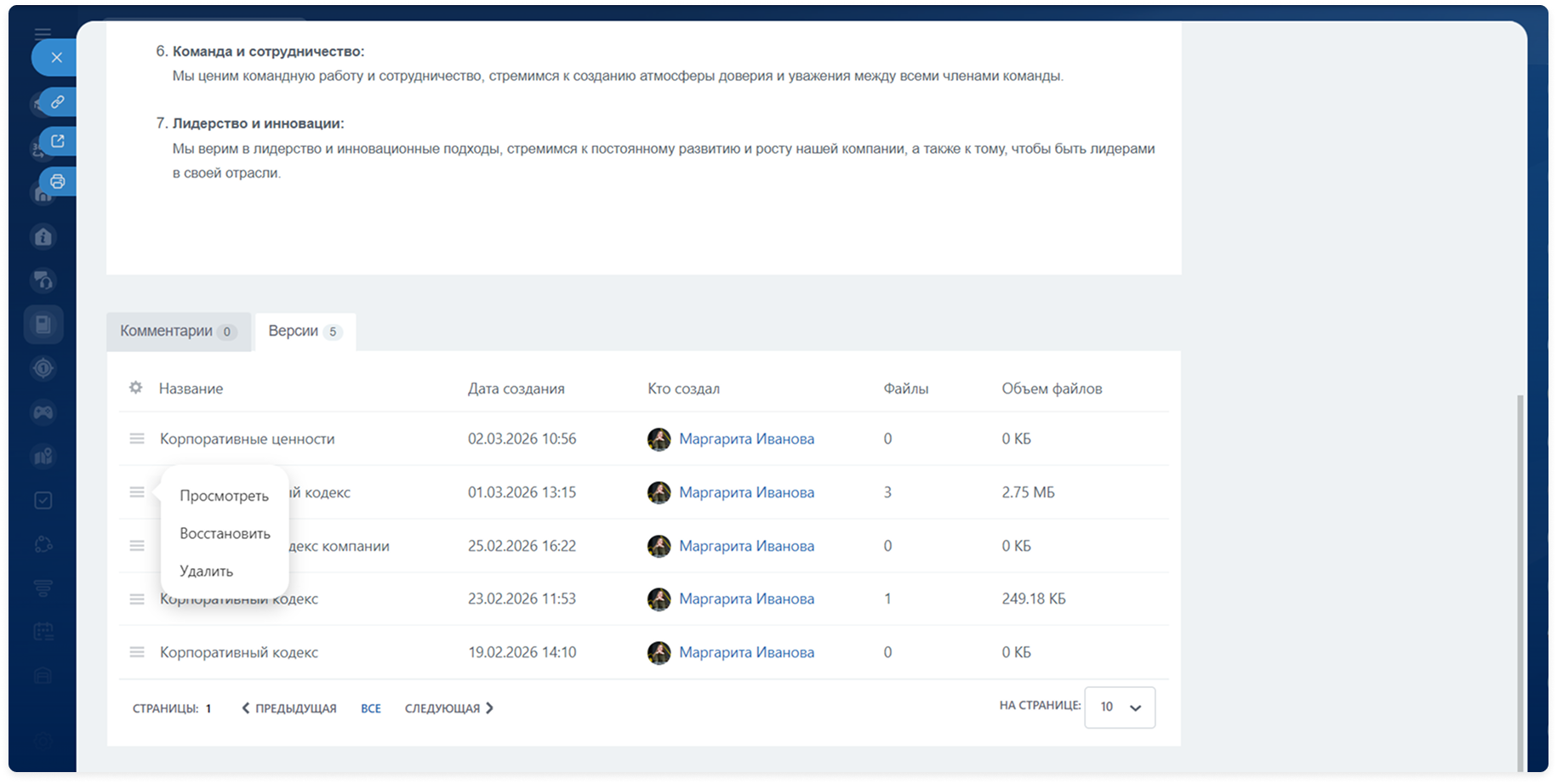Go to СЛЕДУЮЩАЯ page
Viewport: 1557px width, 784px height.
tap(448, 708)
